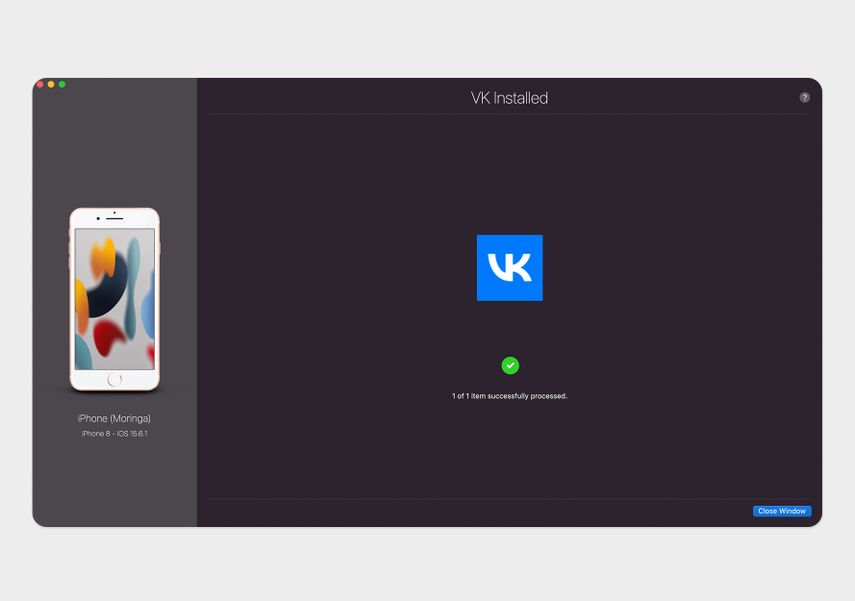The height and width of the screenshot is (601, 855).
Task: Click the 'iPhone (Moringa)' device name
Action: (115, 418)
